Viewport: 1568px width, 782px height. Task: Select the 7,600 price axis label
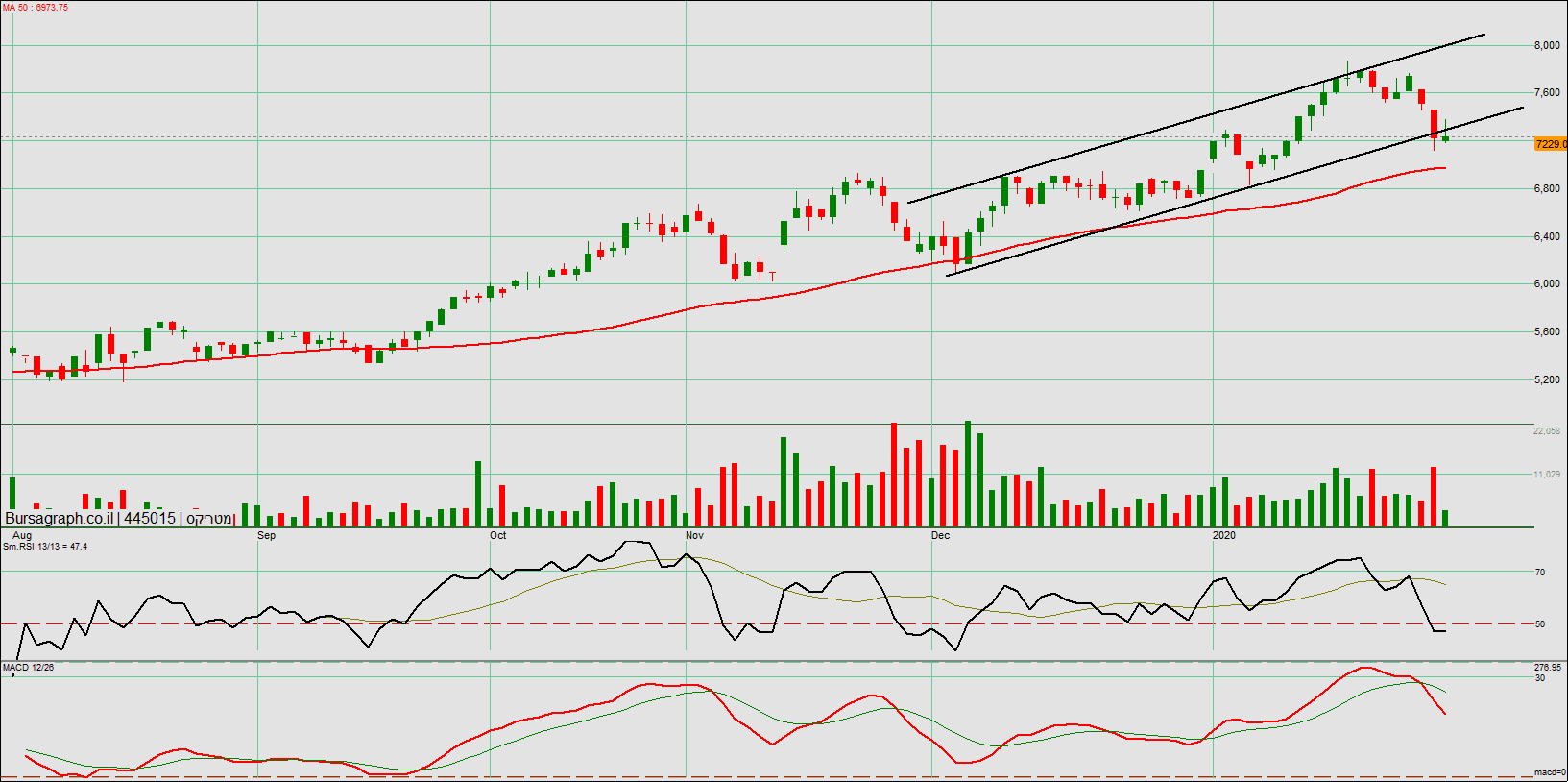point(1547,93)
